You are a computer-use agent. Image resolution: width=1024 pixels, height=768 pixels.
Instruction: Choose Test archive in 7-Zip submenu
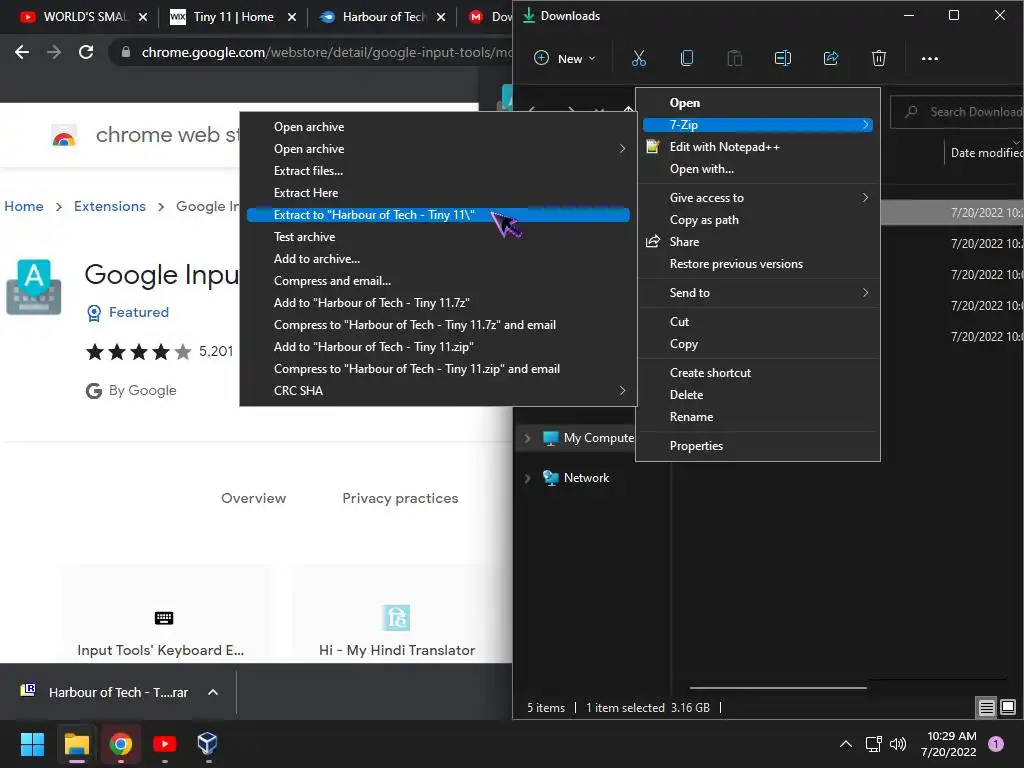tap(438, 237)
